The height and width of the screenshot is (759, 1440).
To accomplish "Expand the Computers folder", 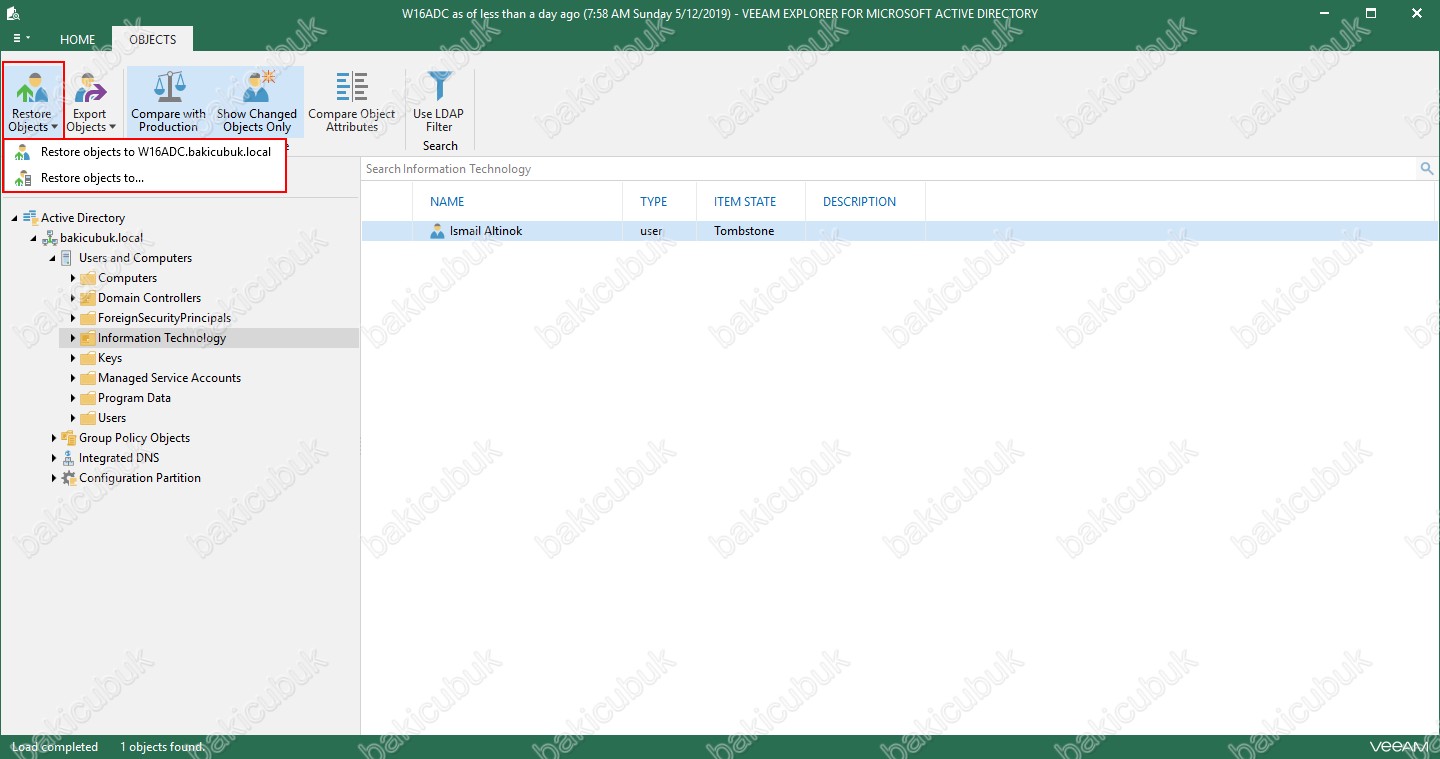I will (x=72, y=278).
